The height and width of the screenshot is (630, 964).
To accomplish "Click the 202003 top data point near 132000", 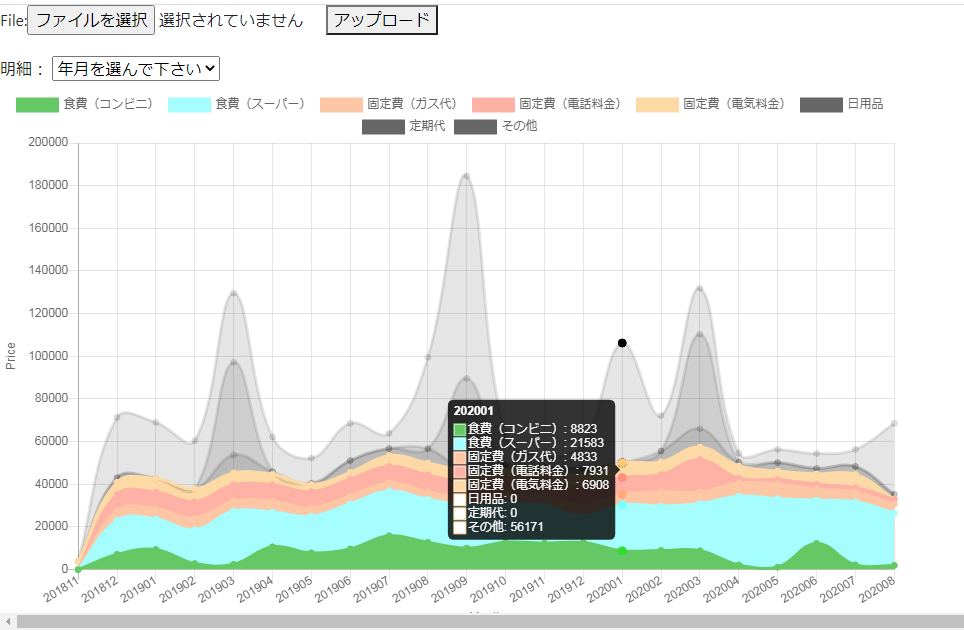I will pyautogui.click(x=700, y=288).
